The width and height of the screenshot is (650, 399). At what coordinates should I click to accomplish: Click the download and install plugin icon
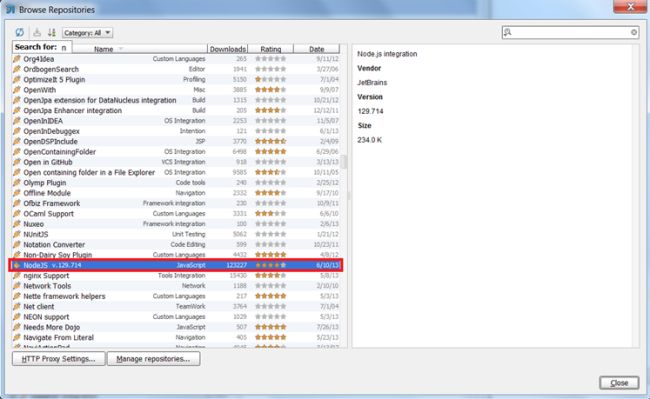click(x=37, y=32)
